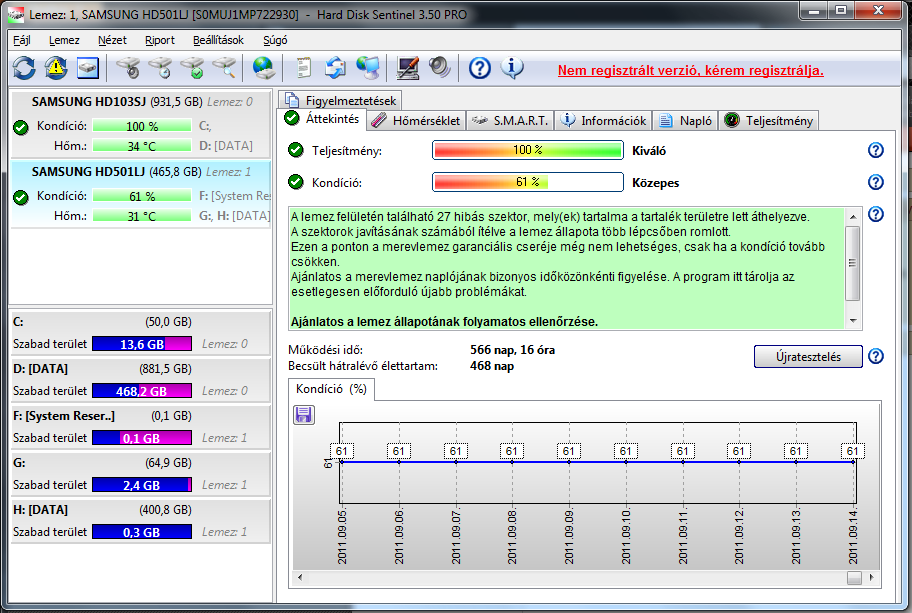Click the globe with disk toolbar icon
The height and width of the screenshot is (613, 912).
(263, 68)
